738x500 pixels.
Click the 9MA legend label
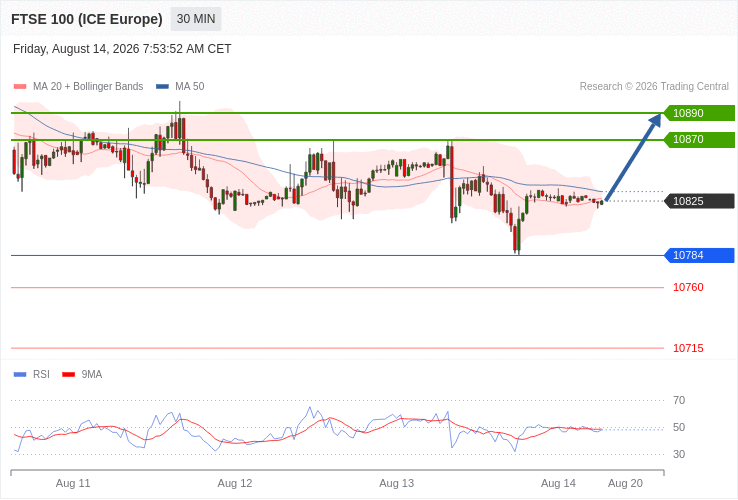coord(92,375)
